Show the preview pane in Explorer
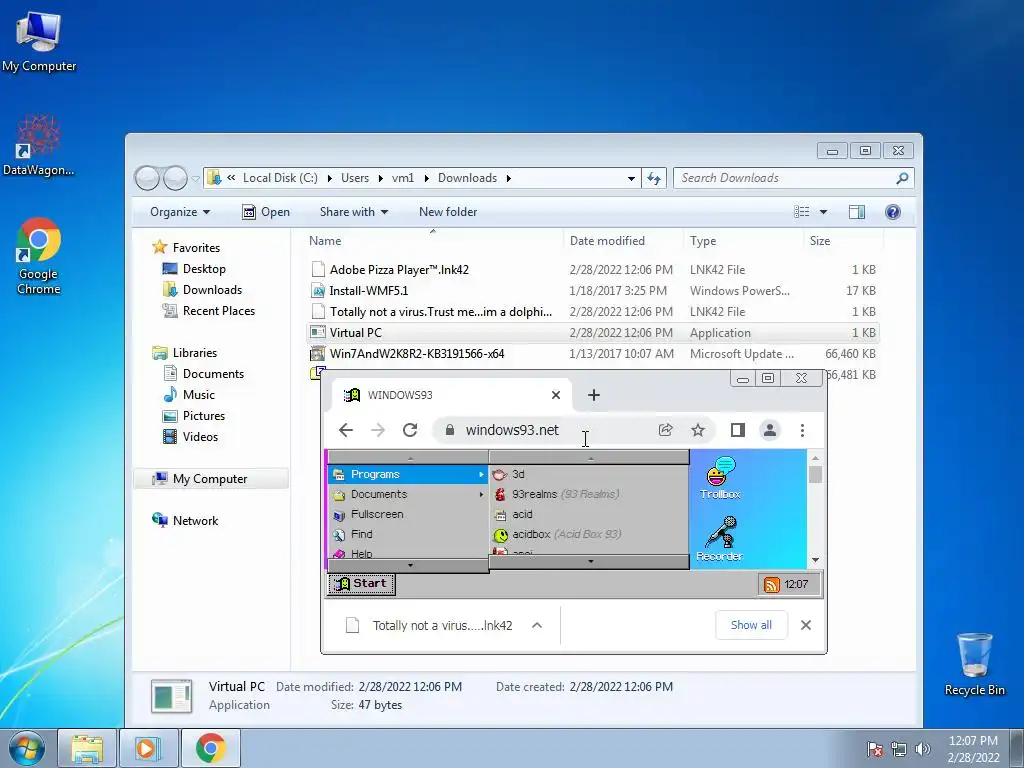1024x768 pixels. click(x=857, y=212)
